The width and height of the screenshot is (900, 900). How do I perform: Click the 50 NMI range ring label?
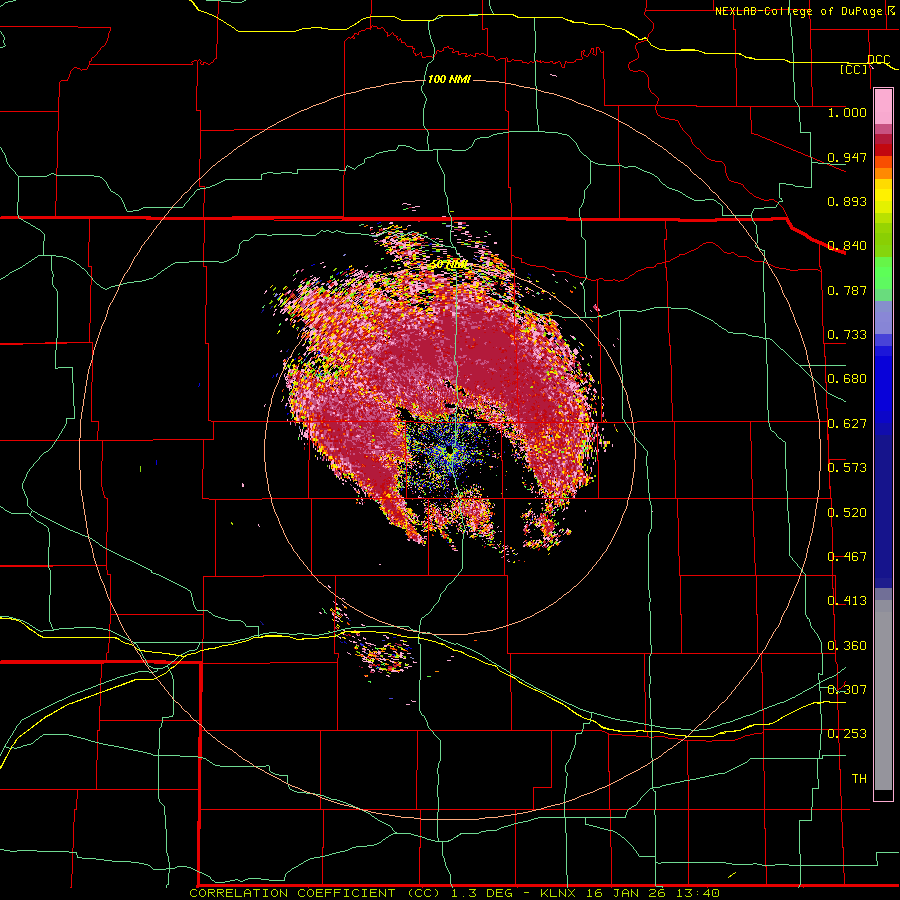448,265
